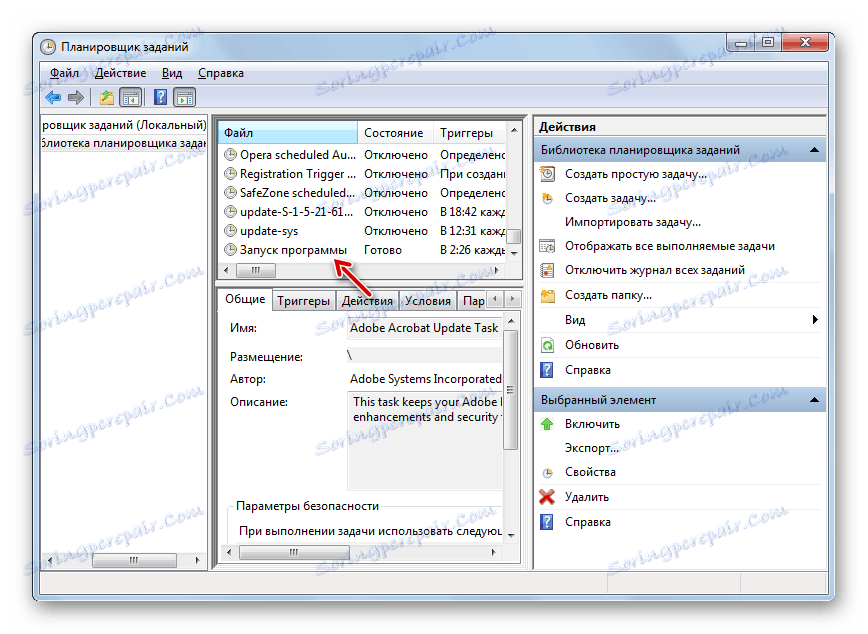Click clock icon of Opera scheduled task
The height and width of the screenshot is (634, 868).
pos(230,154)
